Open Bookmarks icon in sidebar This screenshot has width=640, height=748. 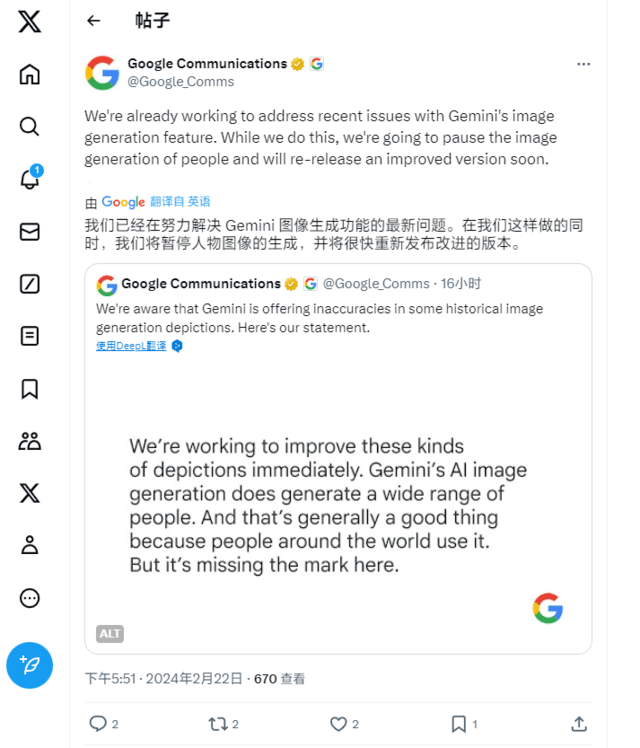point(30,388)
